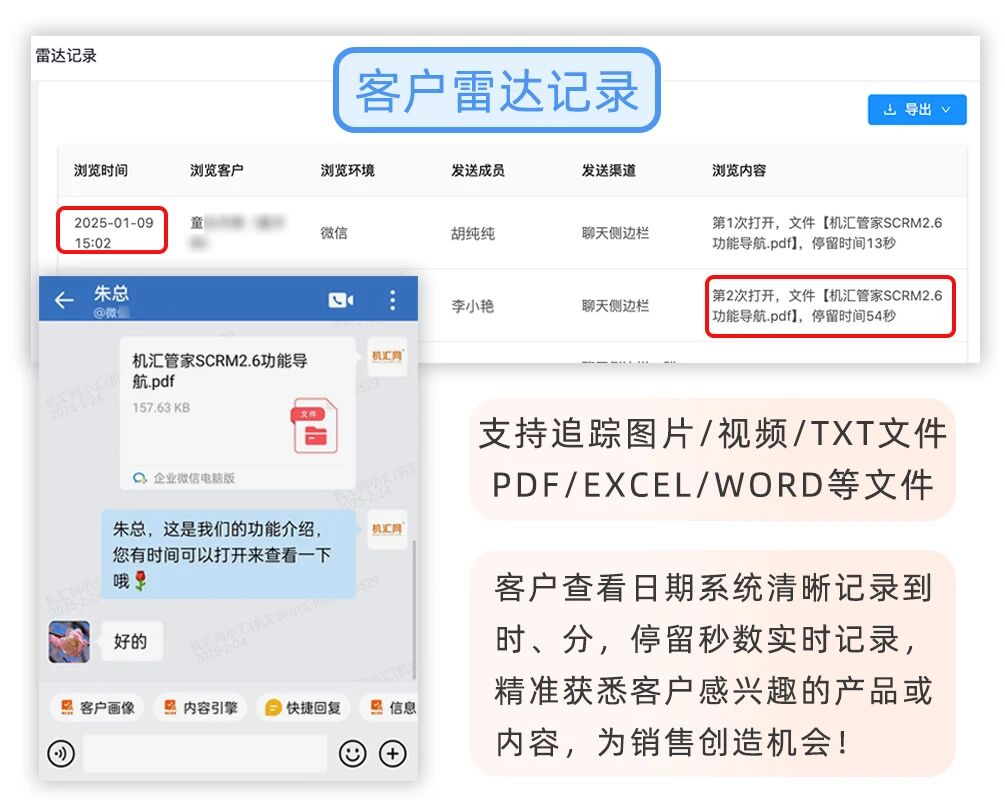Expand the 导出 export dropdown
The image size is (1005, 811).
[x=916, y=110]
